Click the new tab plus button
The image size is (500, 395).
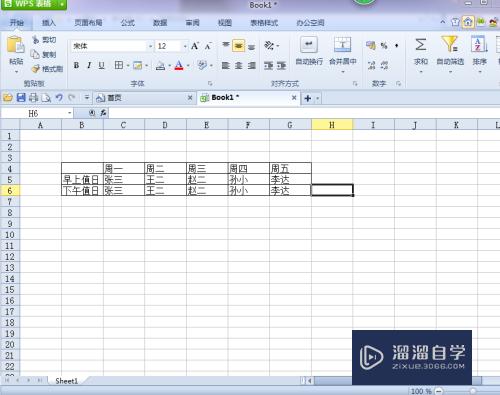pos(308,98)
